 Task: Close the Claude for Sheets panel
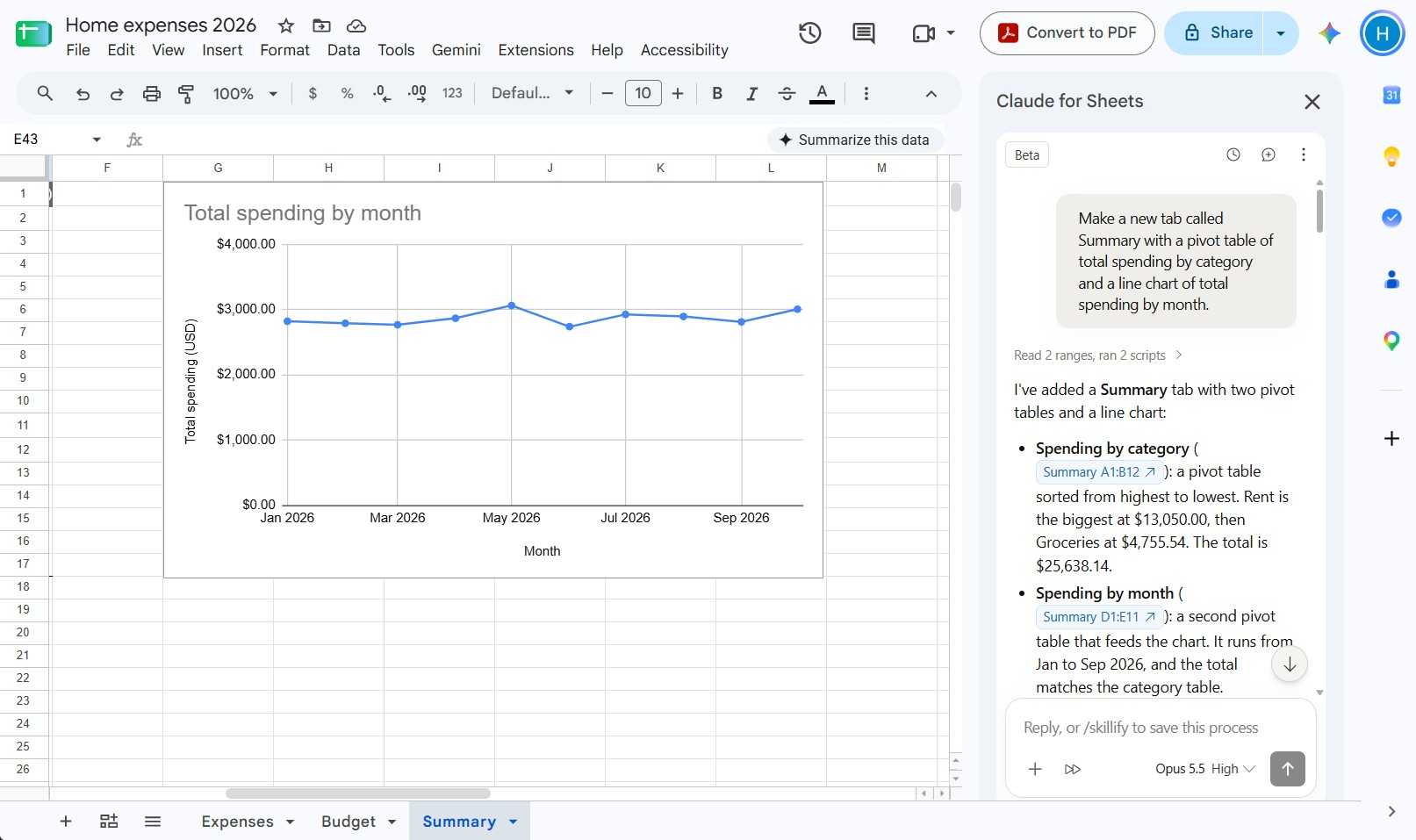1312,102
